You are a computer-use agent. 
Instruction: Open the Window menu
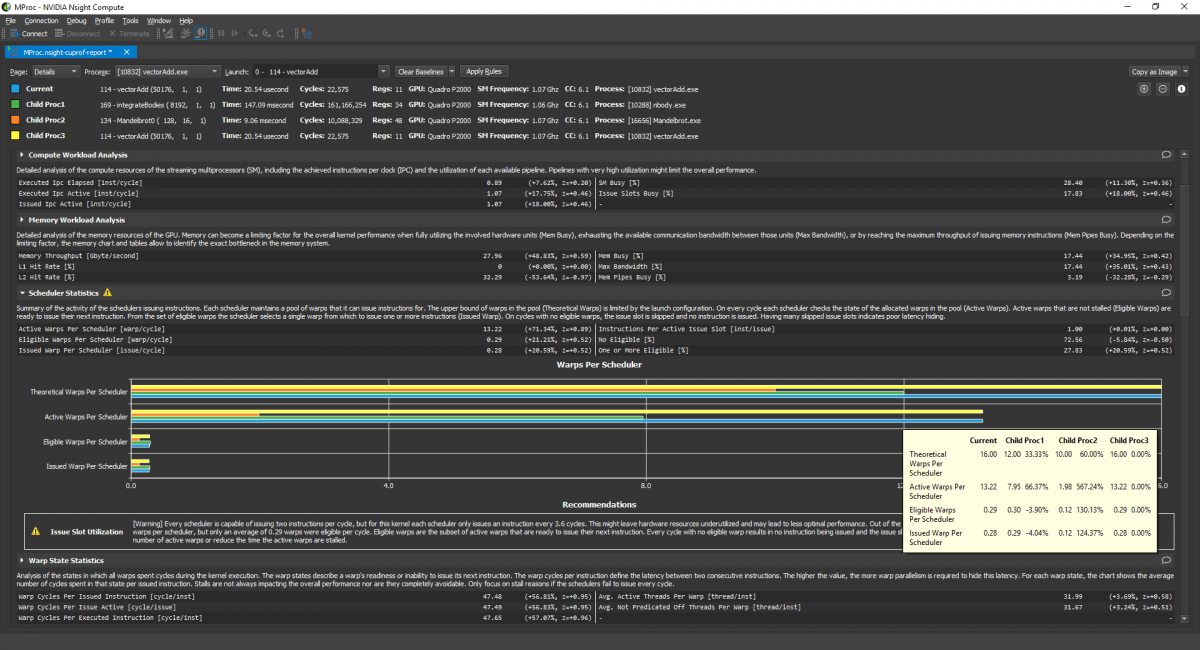[x=159, y=20]
